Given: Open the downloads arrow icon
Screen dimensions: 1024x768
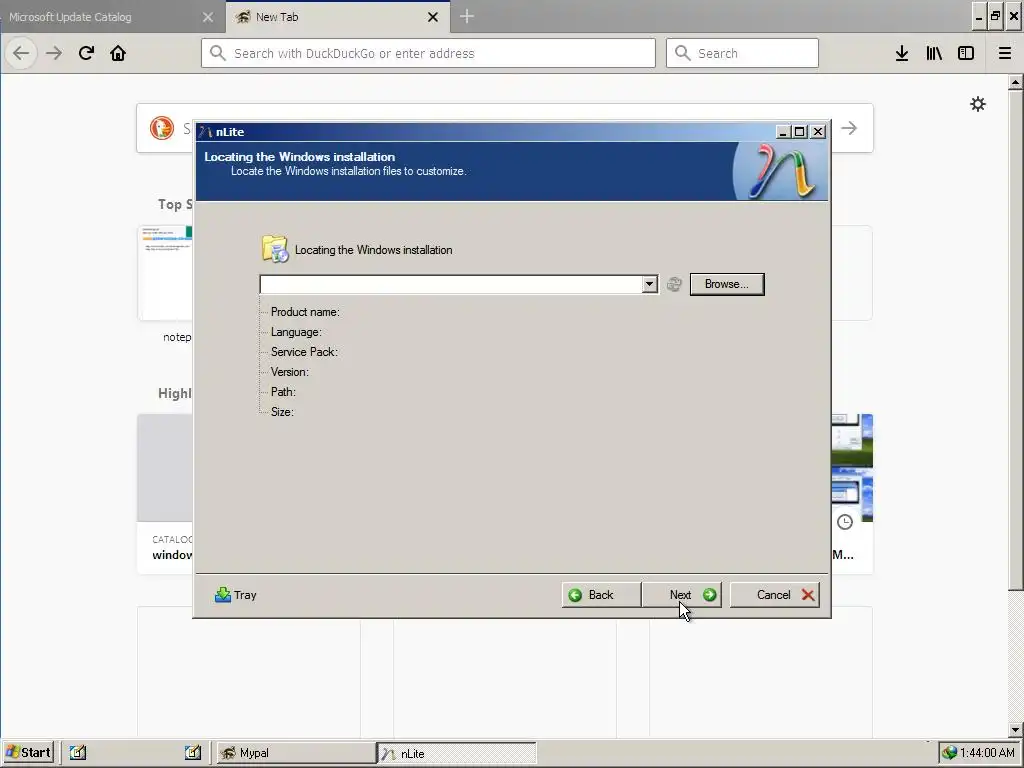Looking at the screenshot, I should [901, 53].
